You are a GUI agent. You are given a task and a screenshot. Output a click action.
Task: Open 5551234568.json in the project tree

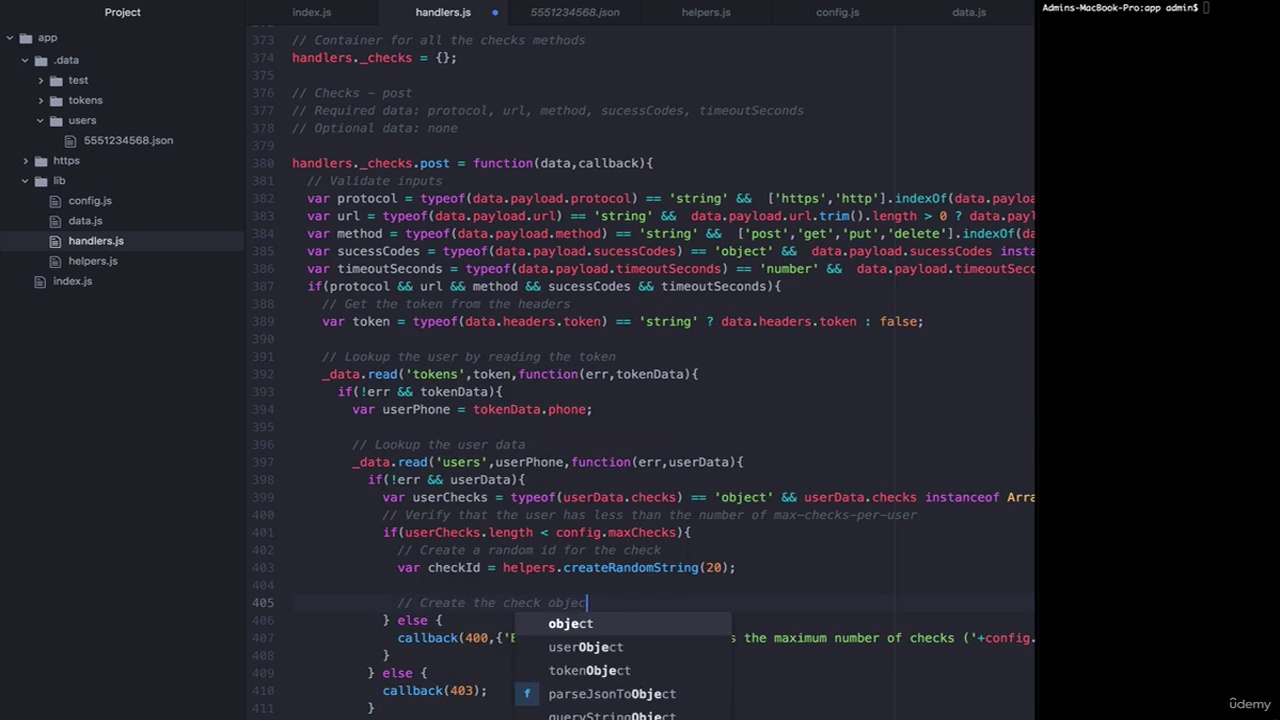(128, 141)
